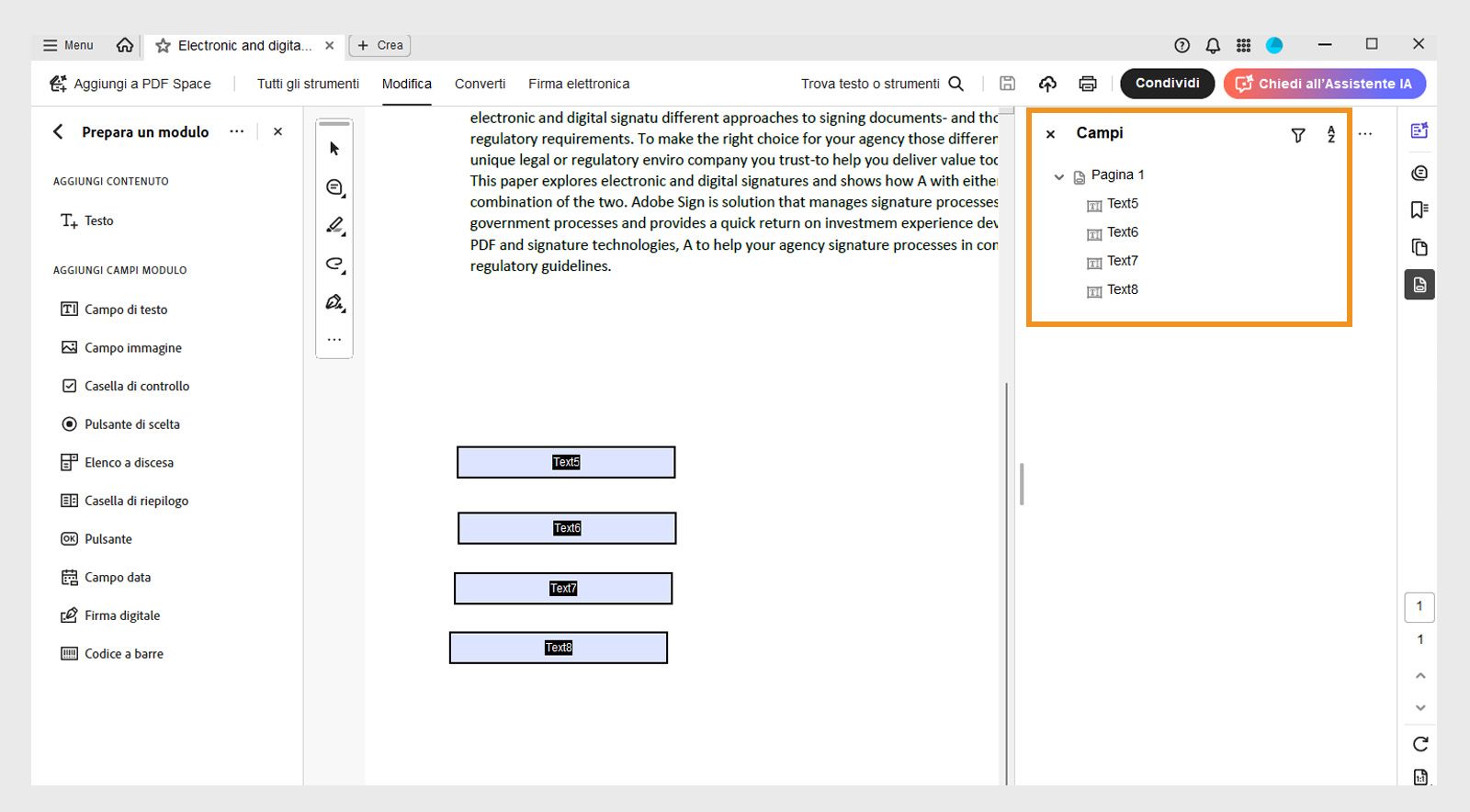Open the help question mark icon
The image size is (1470, 812).
[1182, 45]
